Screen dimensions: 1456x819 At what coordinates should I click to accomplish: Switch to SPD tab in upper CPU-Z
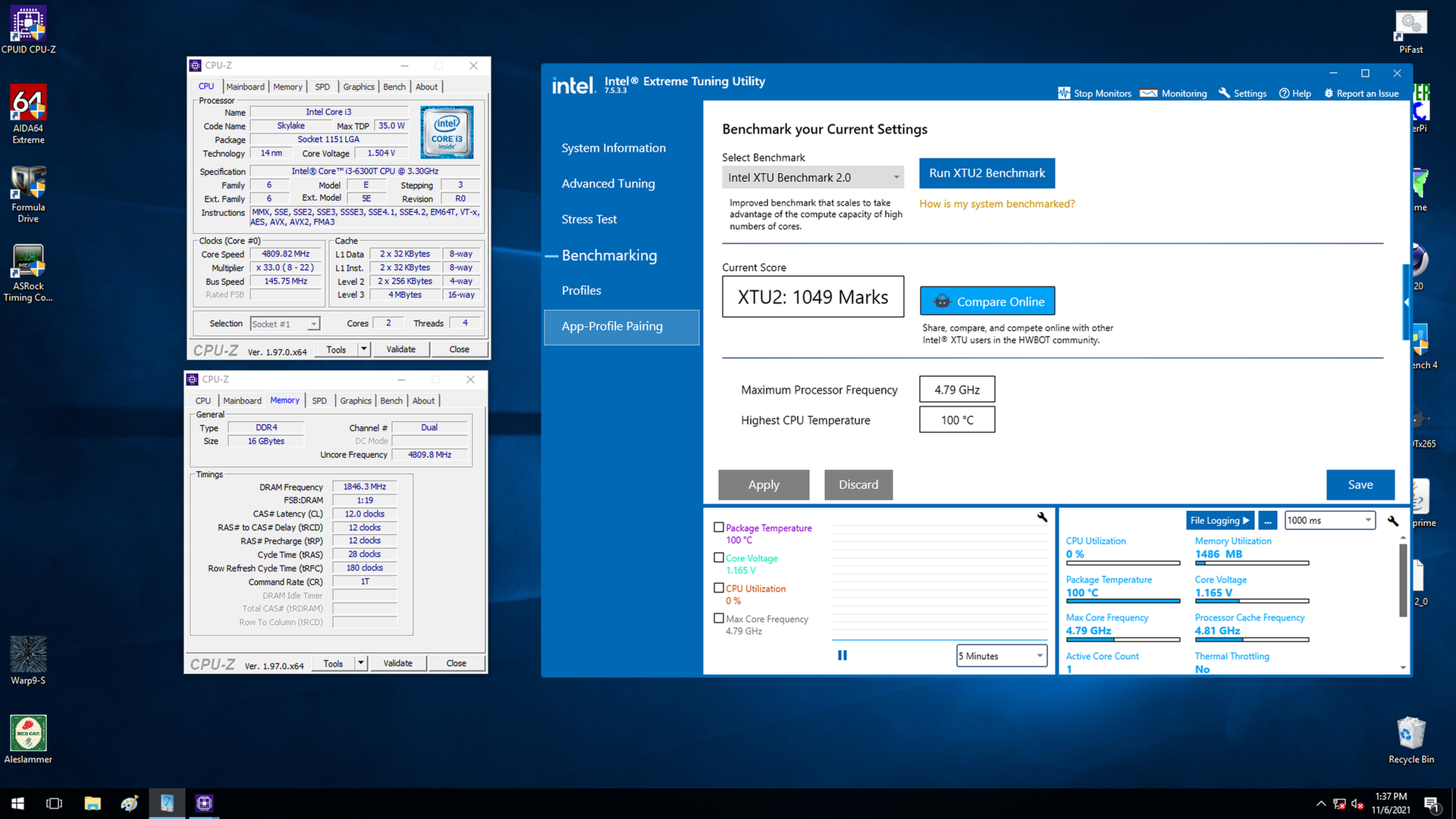coord(322,86)
